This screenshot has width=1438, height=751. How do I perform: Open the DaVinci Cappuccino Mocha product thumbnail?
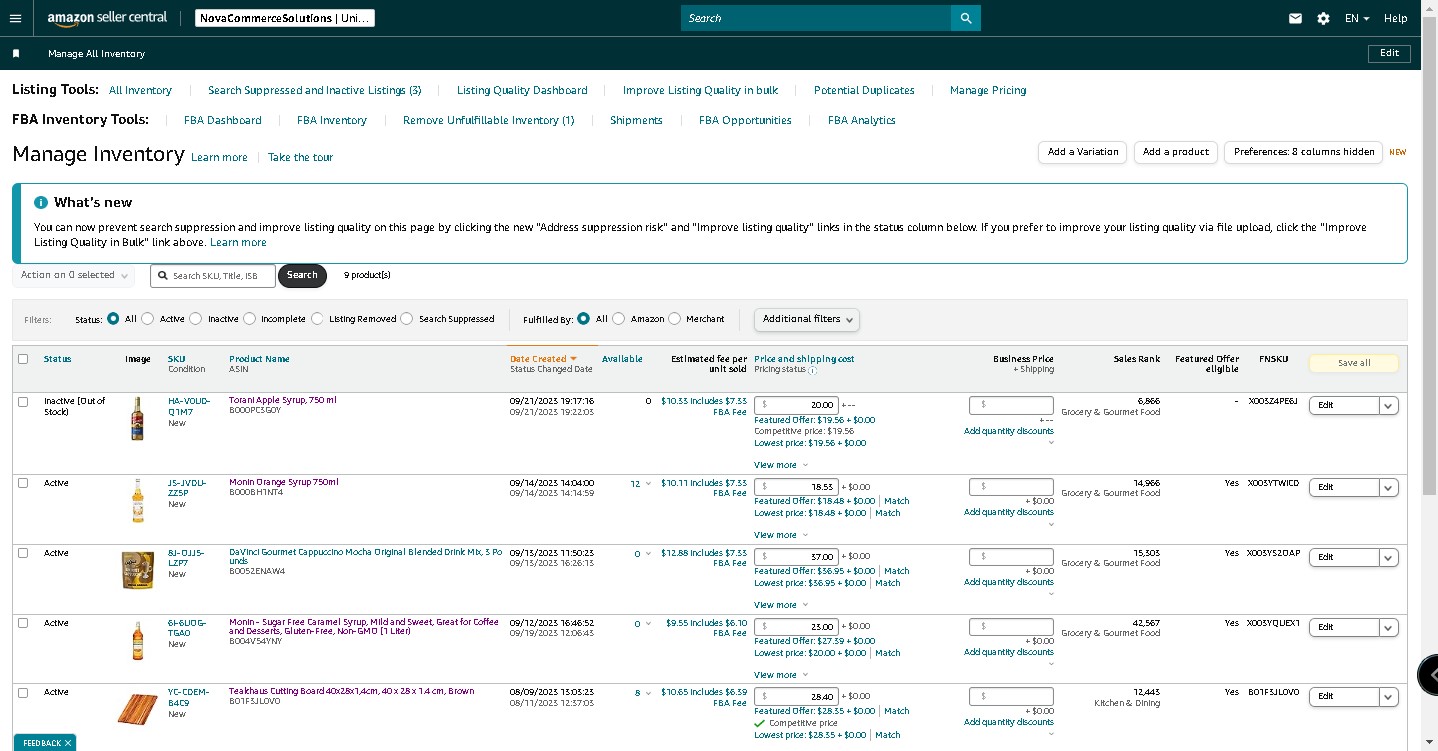coord(138,569)
